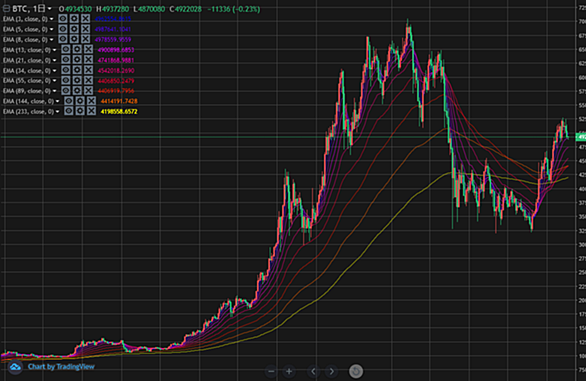The image size is (586, 381).
Task: Collapse the indicator legend with the top-left icon
Action: pos(6,9)
